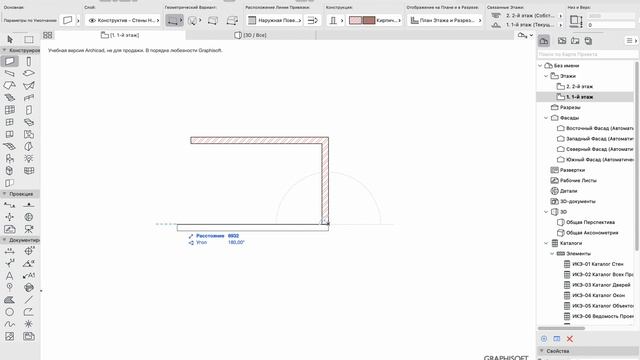Open the layer dropdown Конструктив - Стены

pyautogui.click(x=124, y=20)
